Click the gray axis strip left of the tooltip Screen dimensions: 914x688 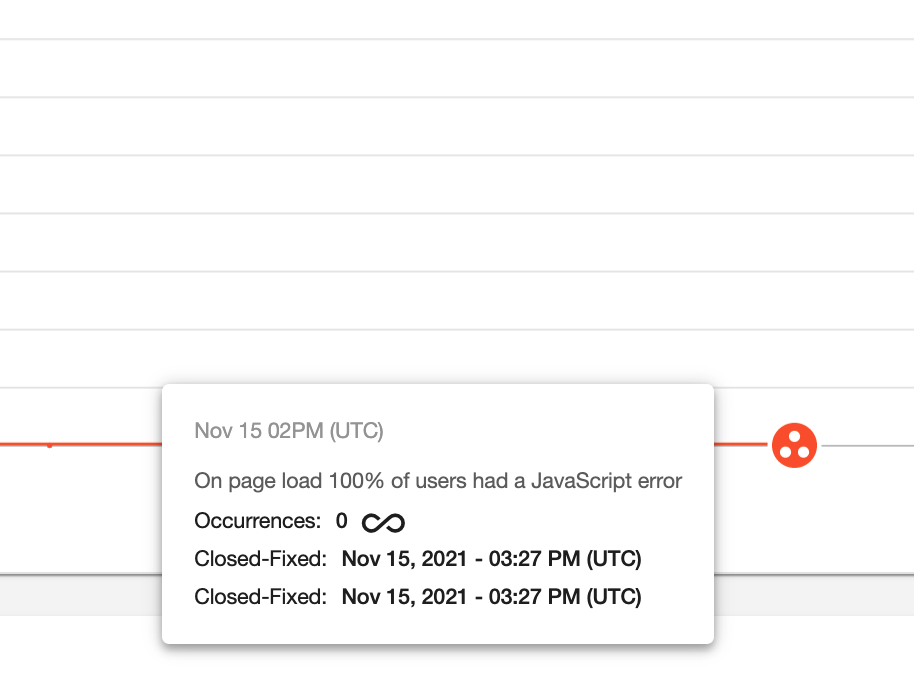pos(80,594)
